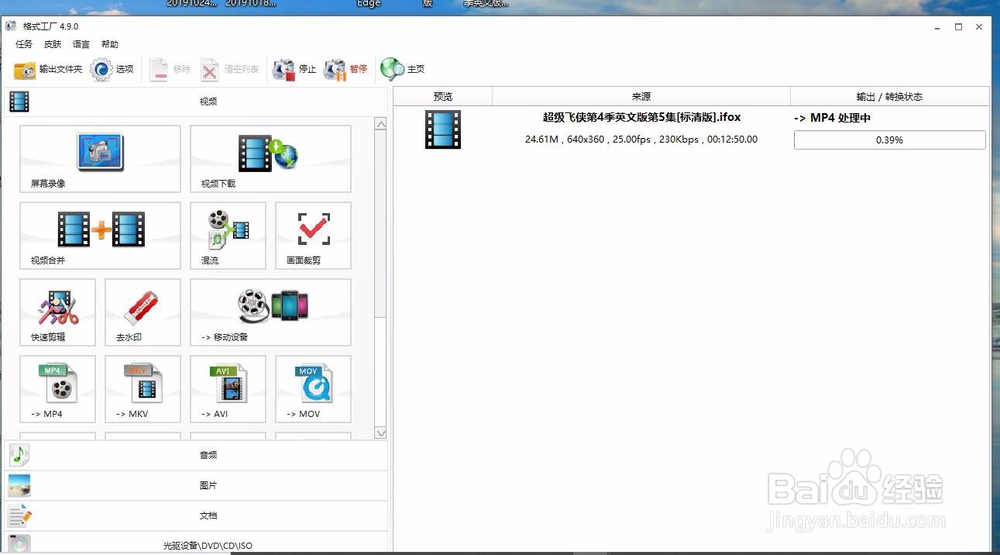Click the 移除 remove toolbar button
Viewport: 1000px width, 555px height.
coord(170,69)
